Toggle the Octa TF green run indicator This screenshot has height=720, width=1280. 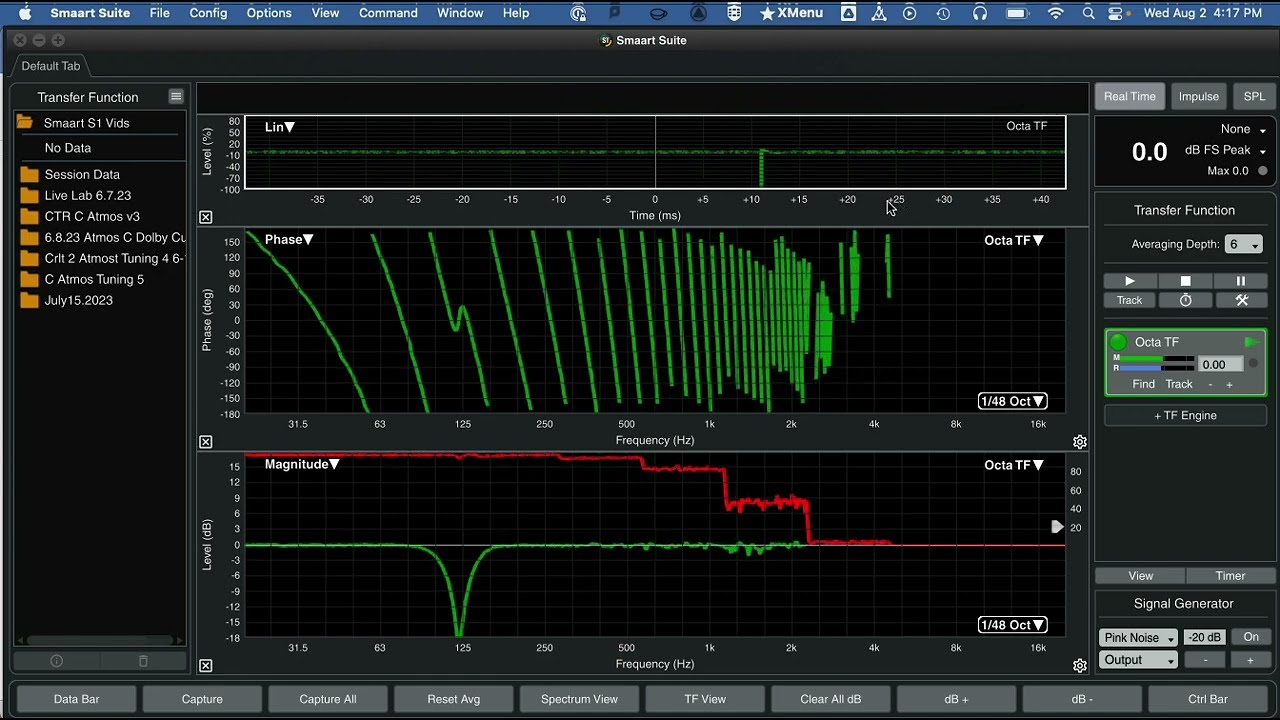(1119, 342)
